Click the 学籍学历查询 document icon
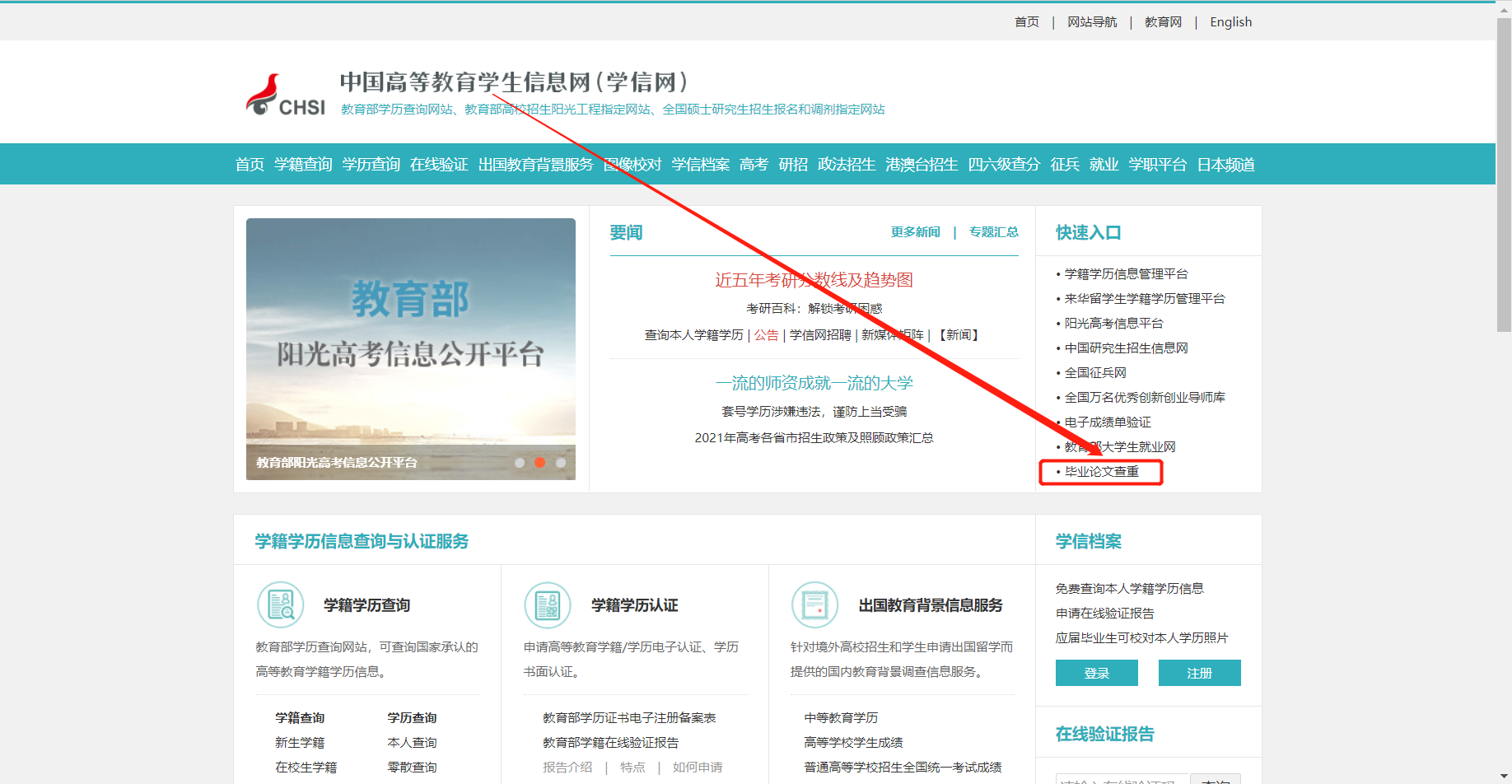Screen dimensions: 1512x784 pyautogui.click(x=281, y=604)
